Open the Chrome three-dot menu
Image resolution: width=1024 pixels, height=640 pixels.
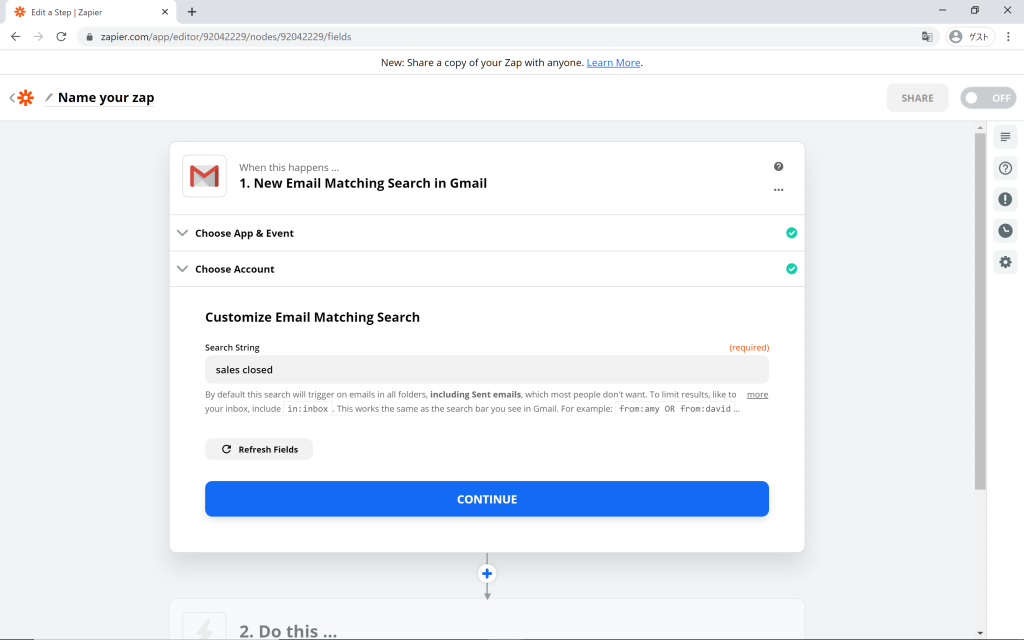pyautogui.click(x=1008, y=37)
